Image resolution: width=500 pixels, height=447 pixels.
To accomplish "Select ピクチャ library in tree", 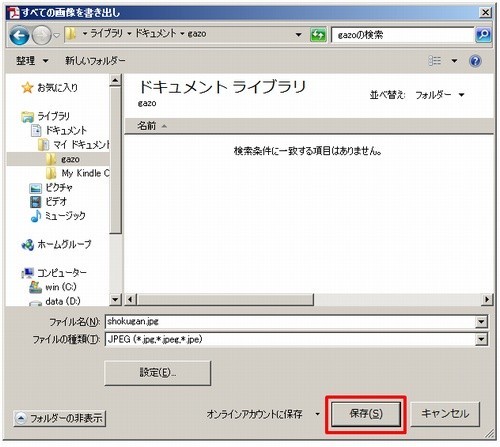I will coord(59,188).
